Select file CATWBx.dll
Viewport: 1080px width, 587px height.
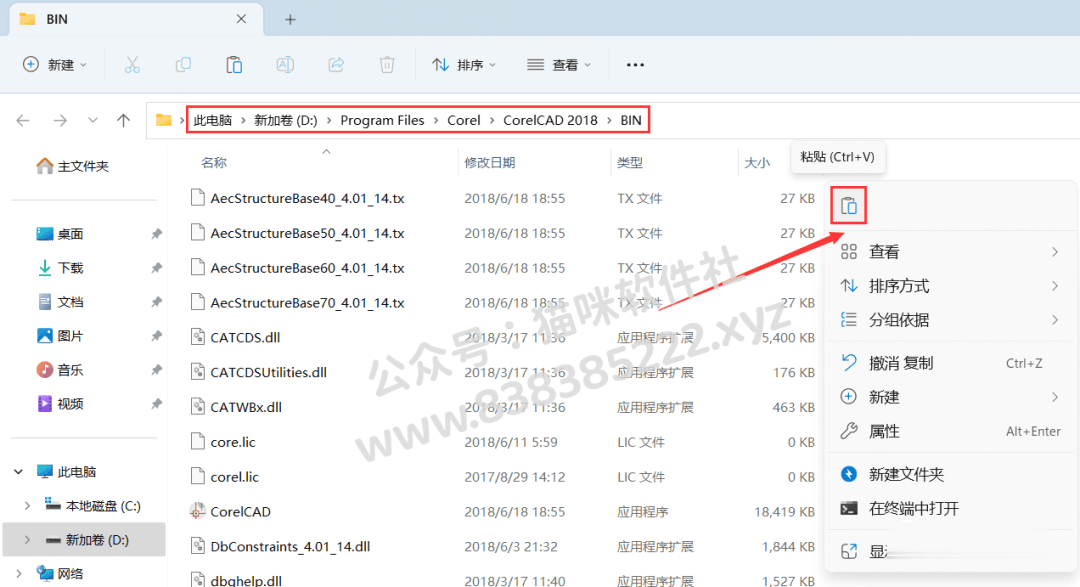click(246, 407)
